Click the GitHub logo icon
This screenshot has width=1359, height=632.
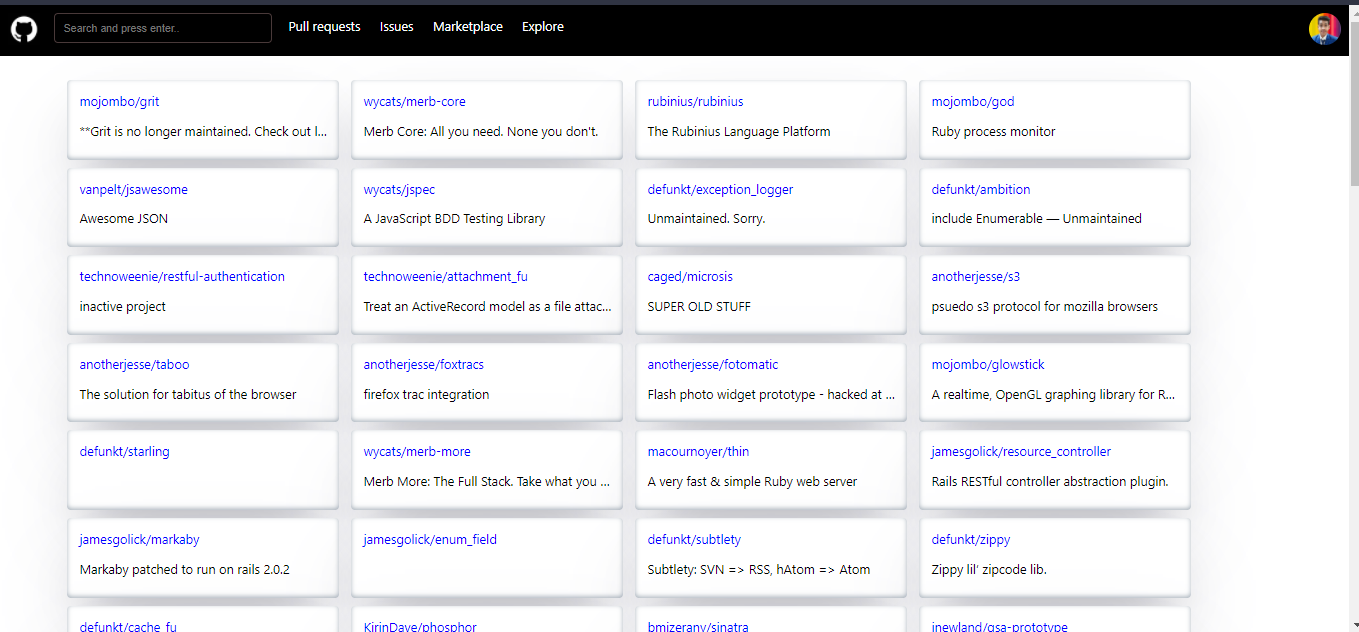(x=24, y=28)
